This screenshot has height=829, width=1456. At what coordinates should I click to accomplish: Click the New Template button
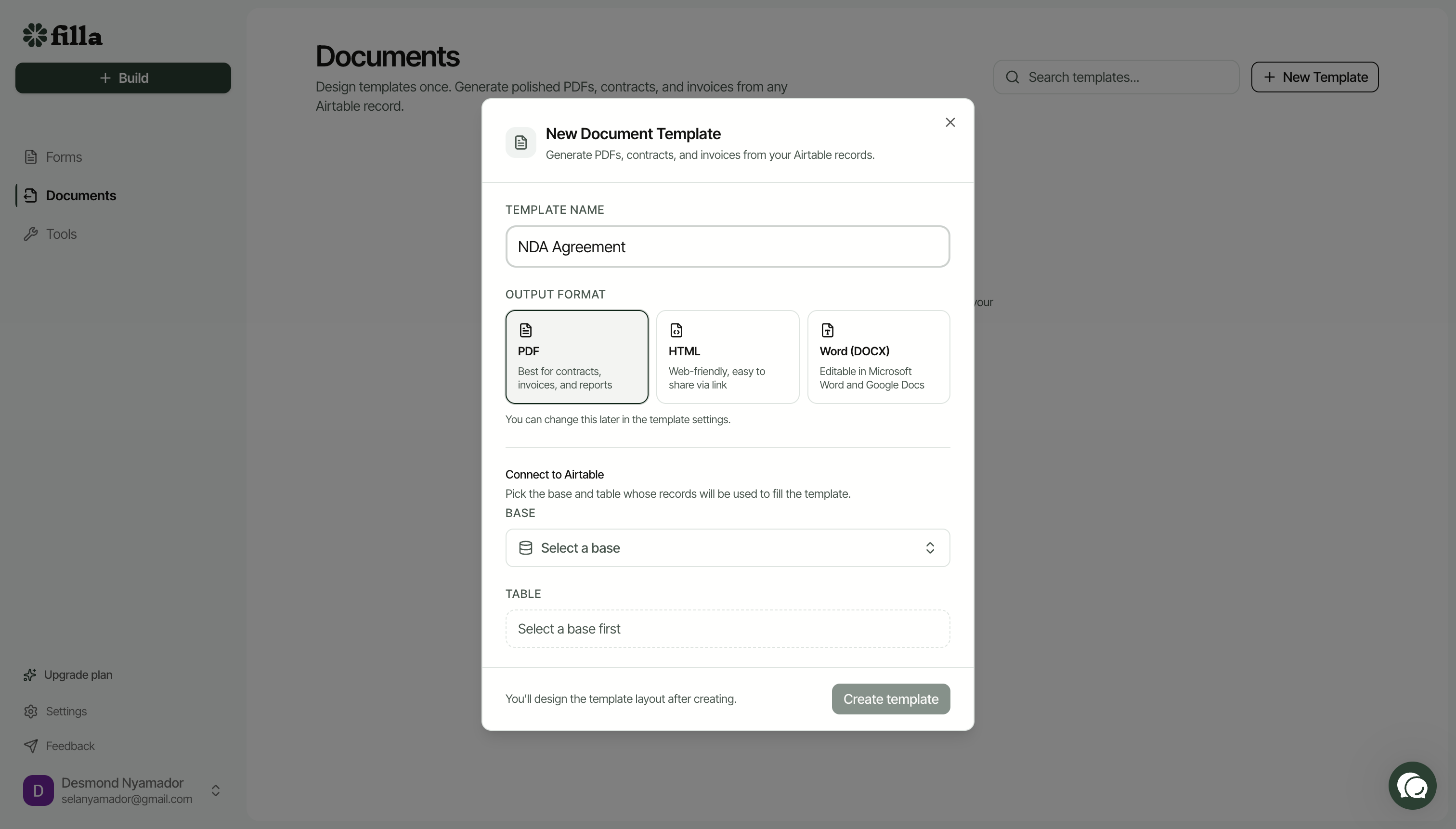1314,78
